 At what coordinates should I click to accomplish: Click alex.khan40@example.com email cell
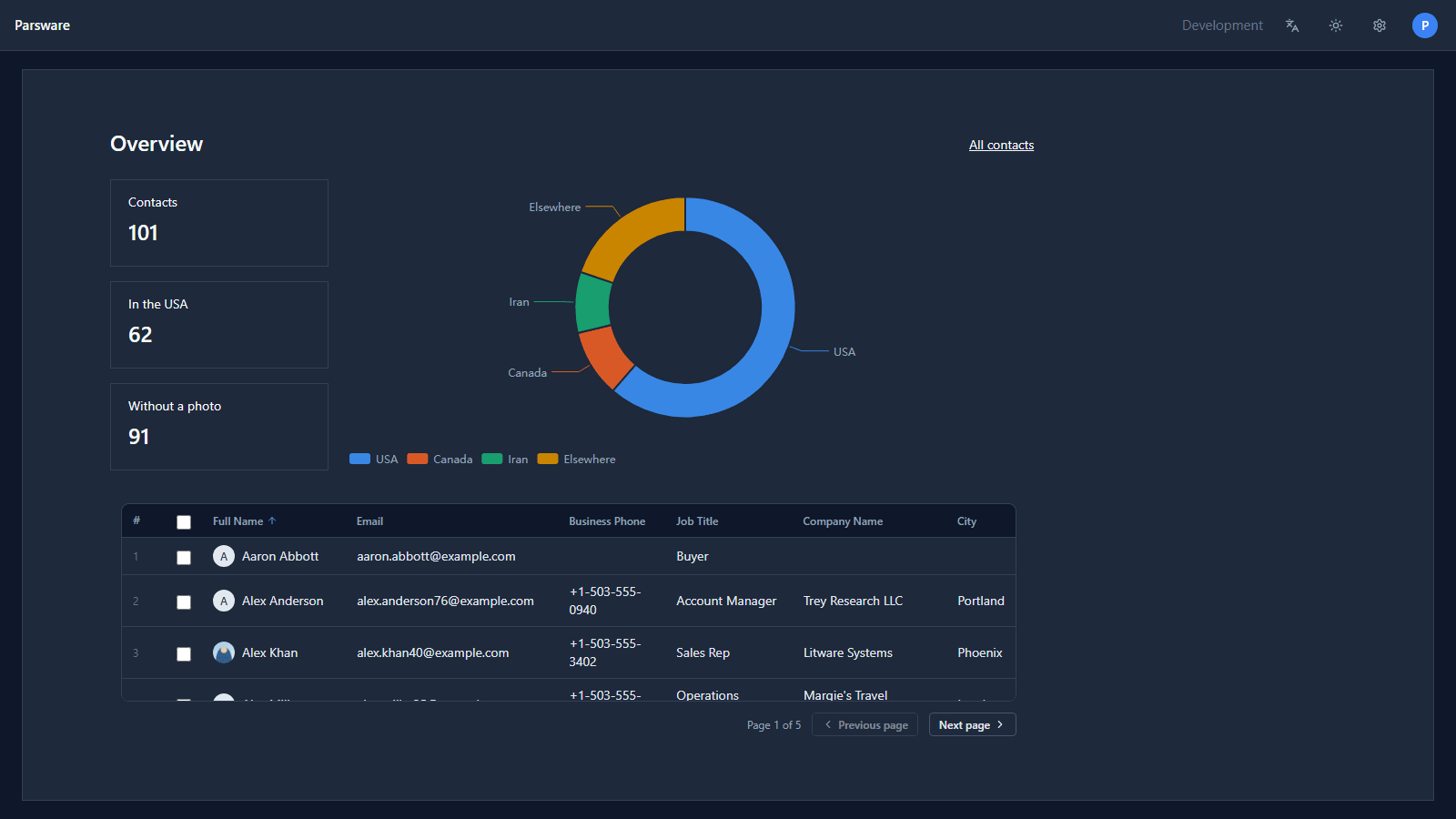[432, 652]
